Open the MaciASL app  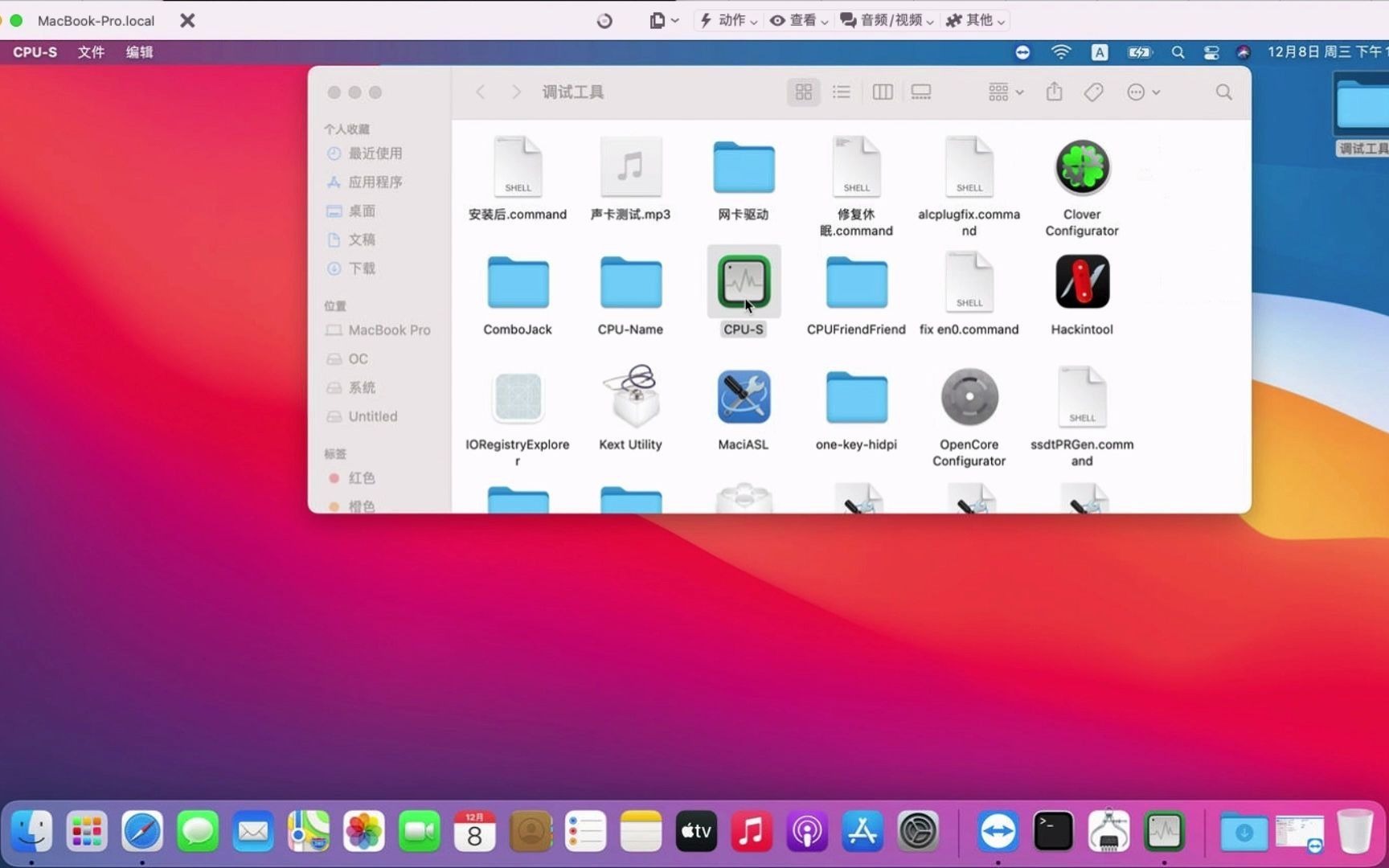[x=744, y=397]
